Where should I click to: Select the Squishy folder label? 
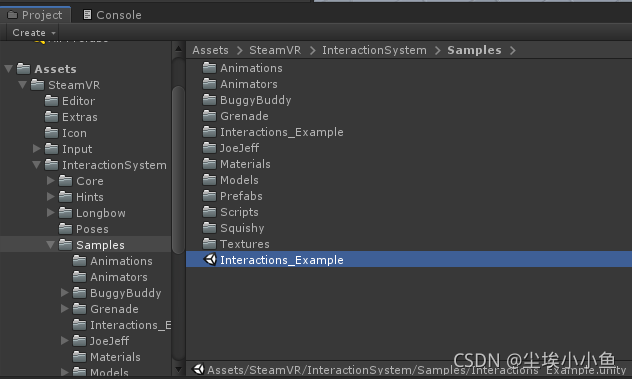pos(242,228)
